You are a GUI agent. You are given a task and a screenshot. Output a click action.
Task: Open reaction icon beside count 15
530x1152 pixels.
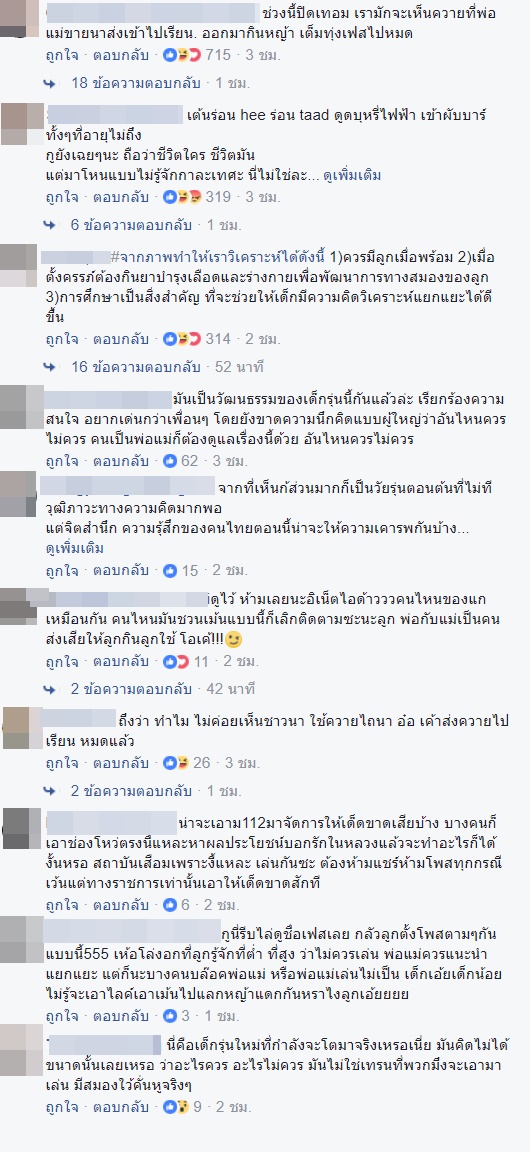click(170, 570)
